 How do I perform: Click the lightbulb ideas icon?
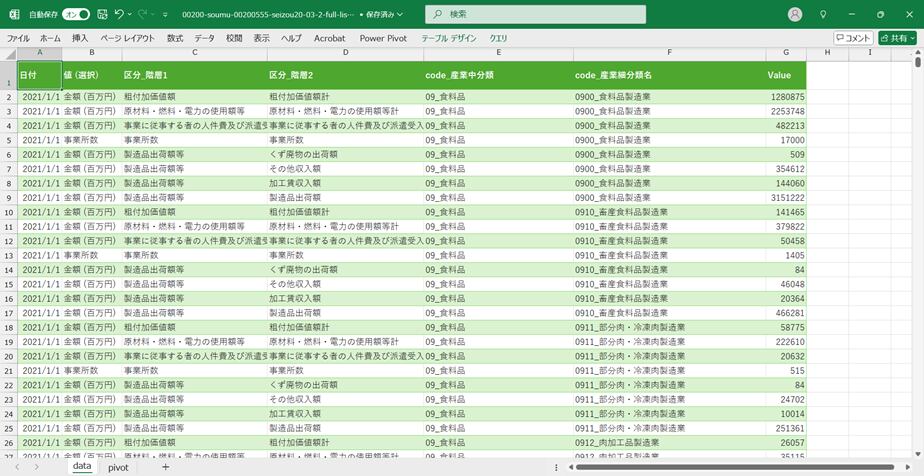click(x=823, y=15)
